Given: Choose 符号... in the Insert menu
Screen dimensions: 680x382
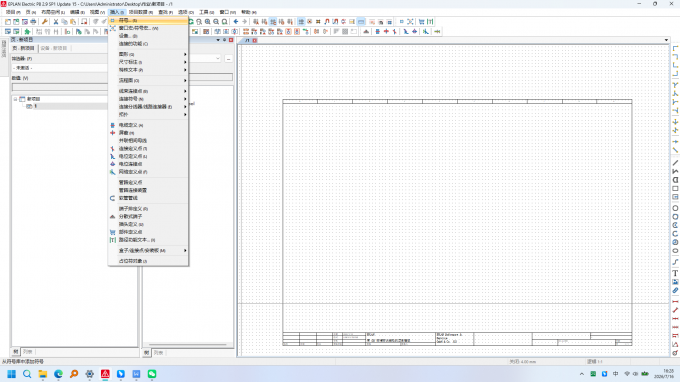Looking at the screenshot, I should pyautogui.click(x=148, y=20).
